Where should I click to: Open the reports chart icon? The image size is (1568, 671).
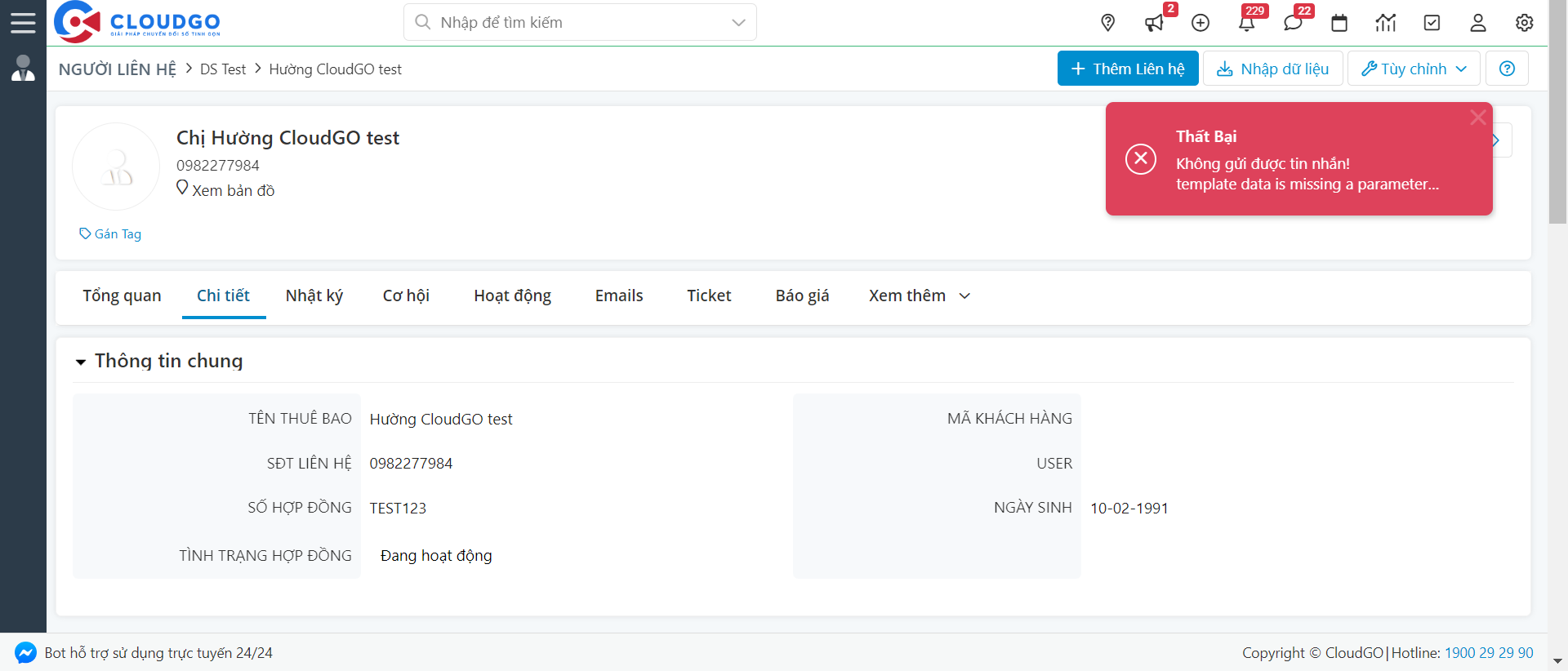pos(1385,23)
